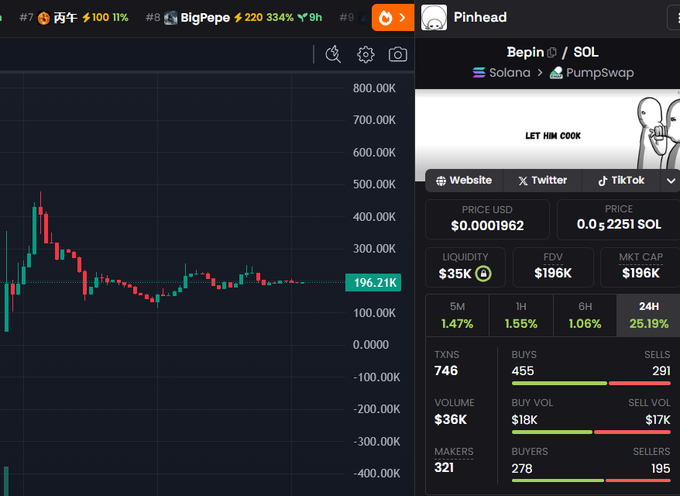Select the 5M timeframe tab
This screenshot has width=680, height=496.
pyautogui.click(x=457, y=315)
